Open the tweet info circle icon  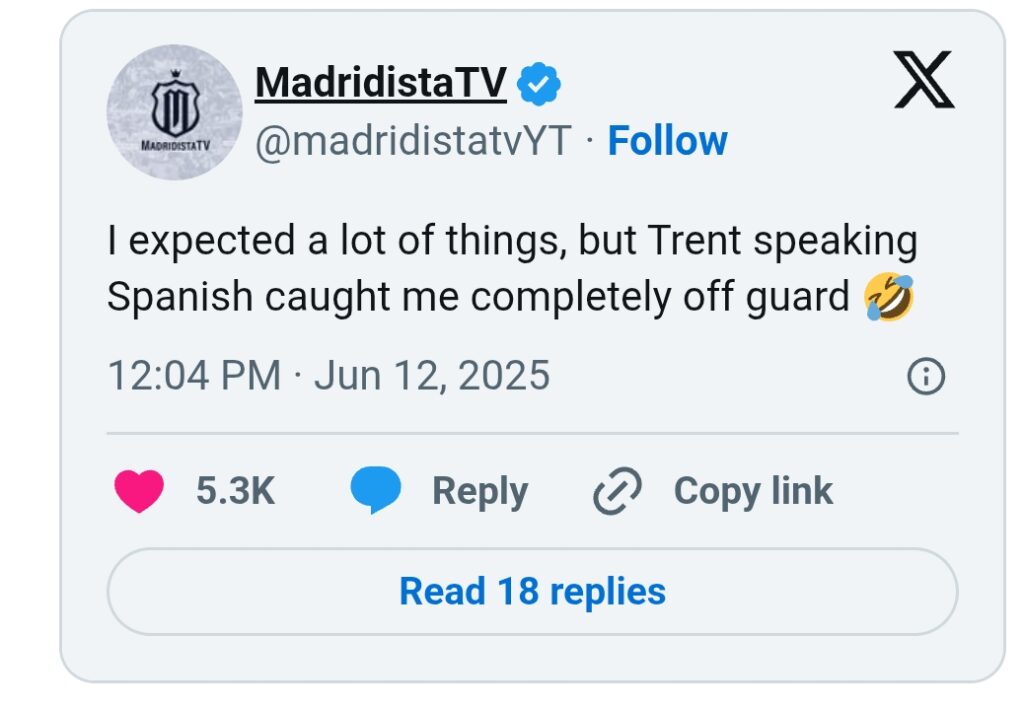click(x=925, y=377)
